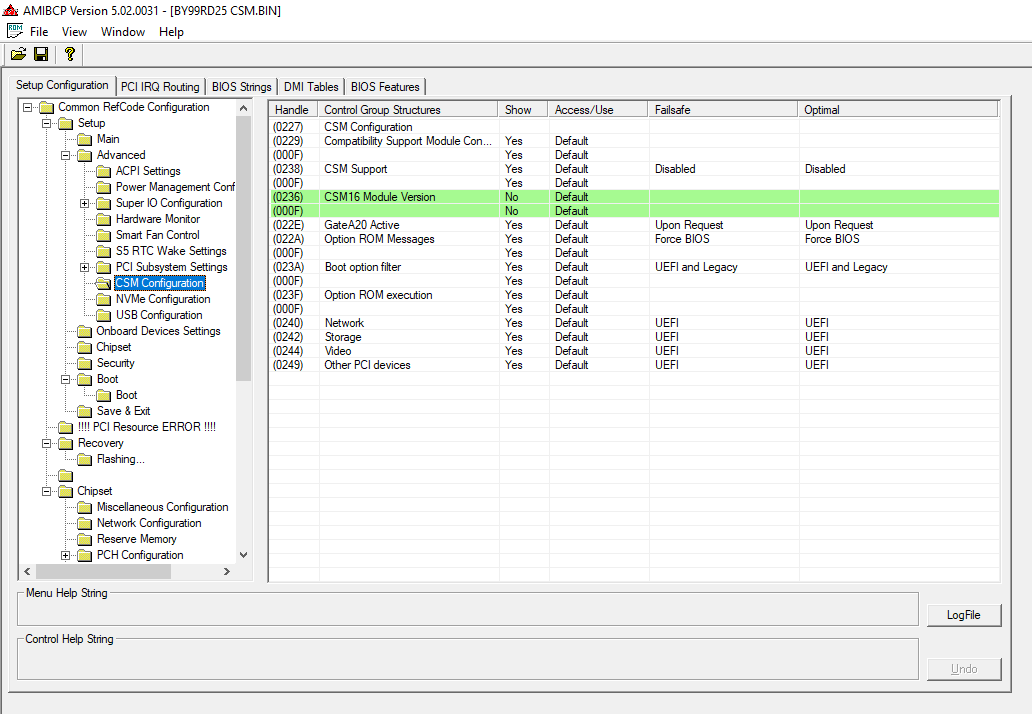Screen dimensions: 1032x714
Task: Click the open folder icon of CSM Configuration
Action: (103, 283)
